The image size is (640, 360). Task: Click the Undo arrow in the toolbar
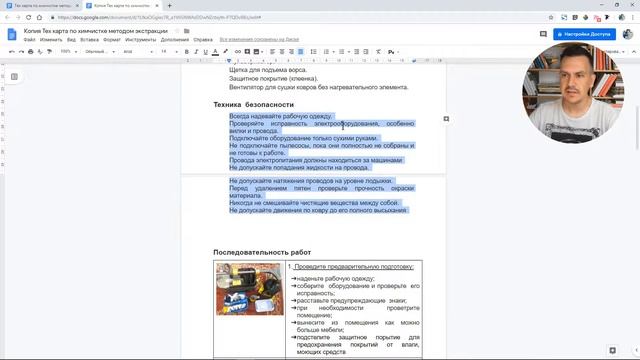[11, 52]
